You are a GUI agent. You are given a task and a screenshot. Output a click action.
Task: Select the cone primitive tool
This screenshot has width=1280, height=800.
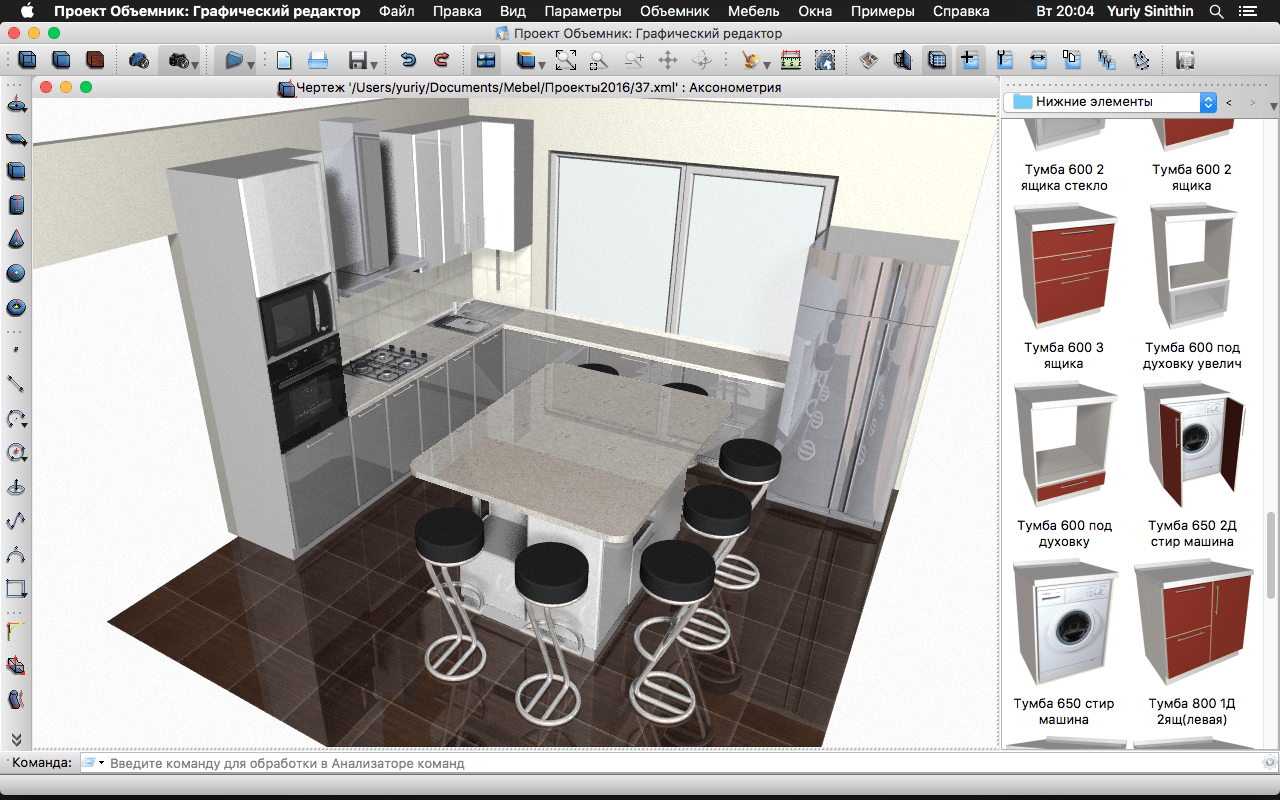pos(16,239)
